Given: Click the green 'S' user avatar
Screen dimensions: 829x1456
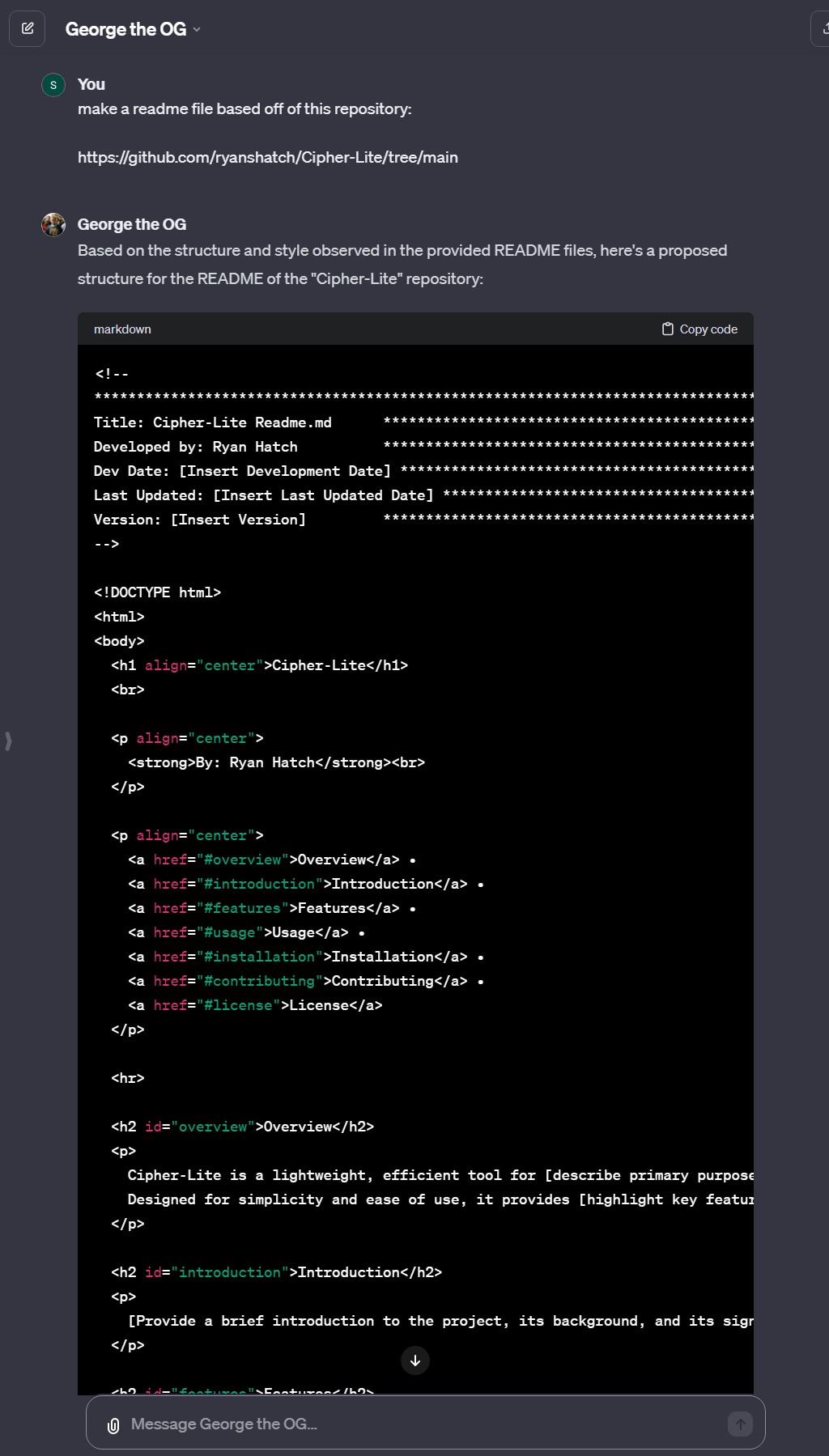Looking at the screenshot, I should [53, 85].
